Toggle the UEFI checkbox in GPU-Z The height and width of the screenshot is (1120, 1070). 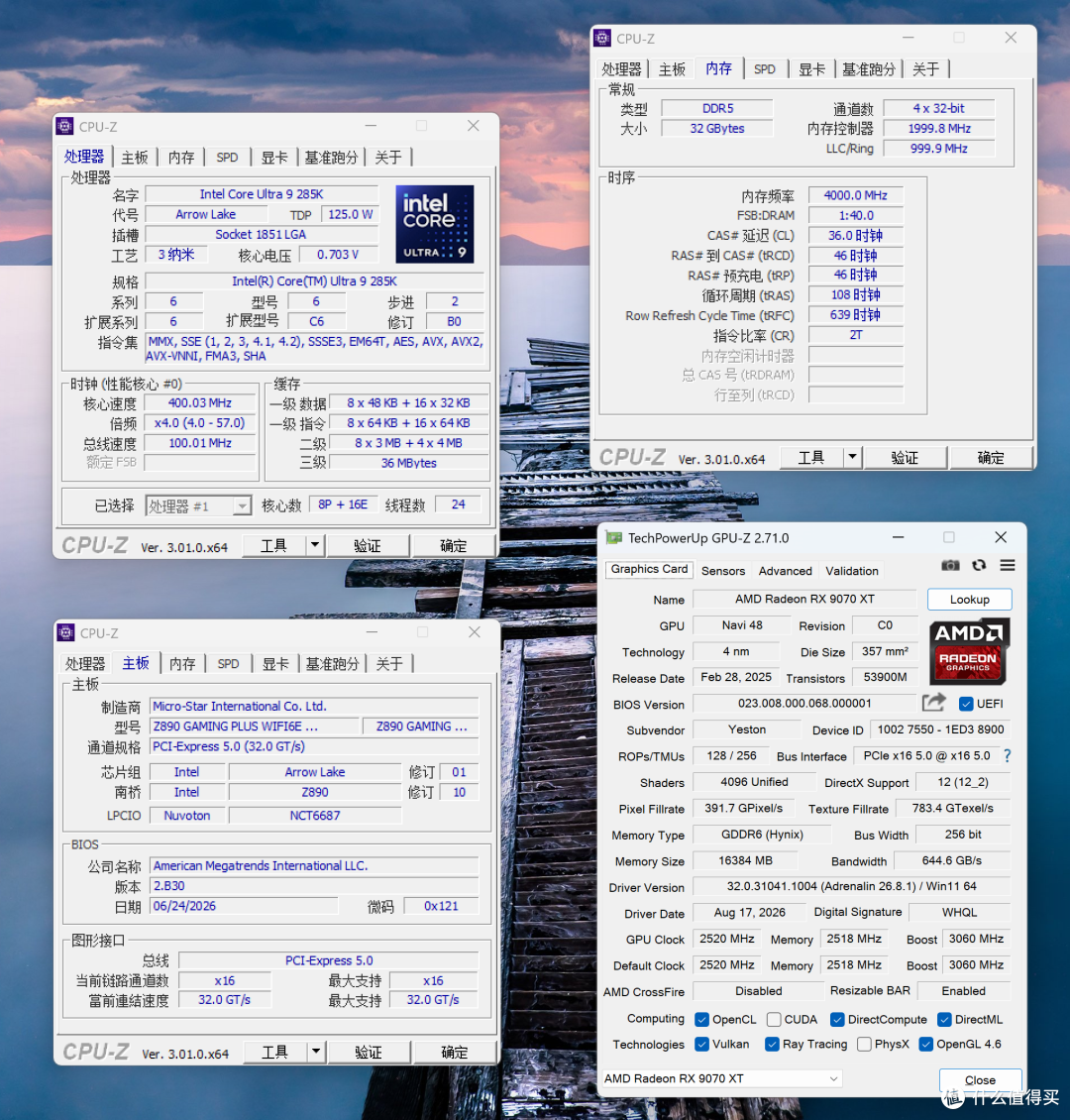(x=966, y=704)
